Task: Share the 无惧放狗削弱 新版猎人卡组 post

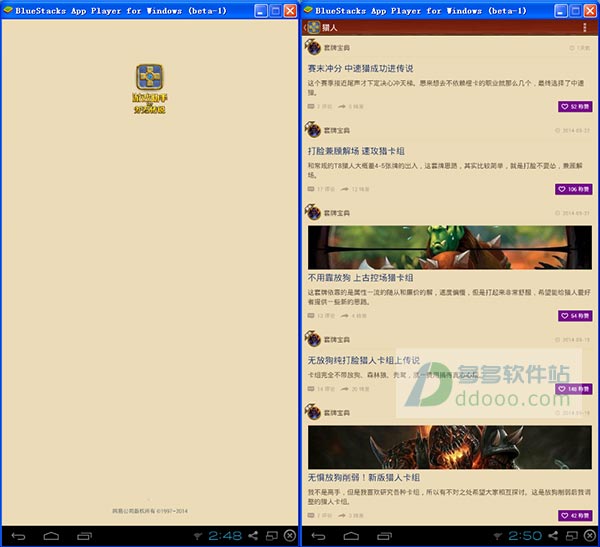Action: 351,516
